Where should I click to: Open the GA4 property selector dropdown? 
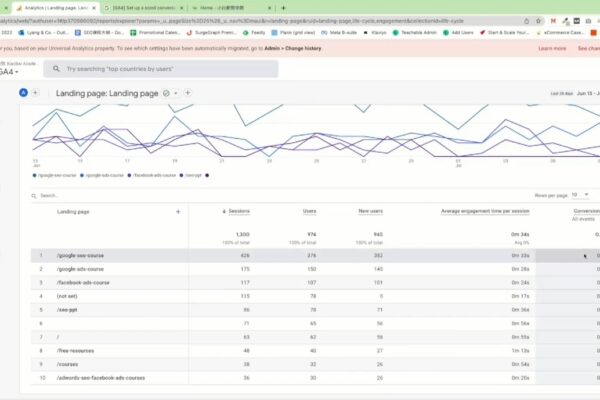point(9,72)
